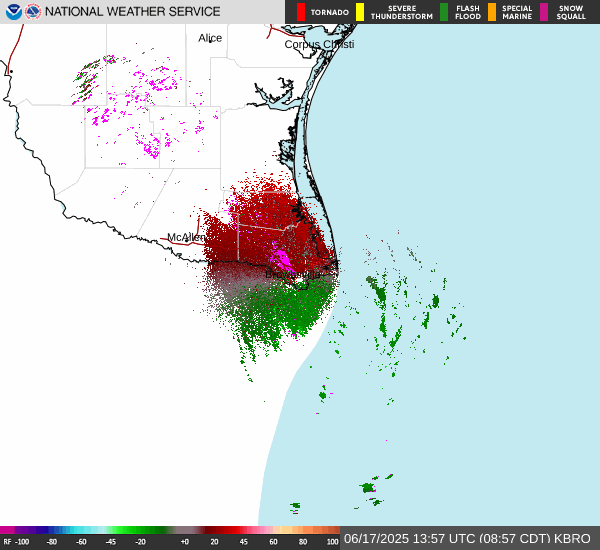
Task: Click the red Tornado legend swatch
Action: [x=301, y=12]
